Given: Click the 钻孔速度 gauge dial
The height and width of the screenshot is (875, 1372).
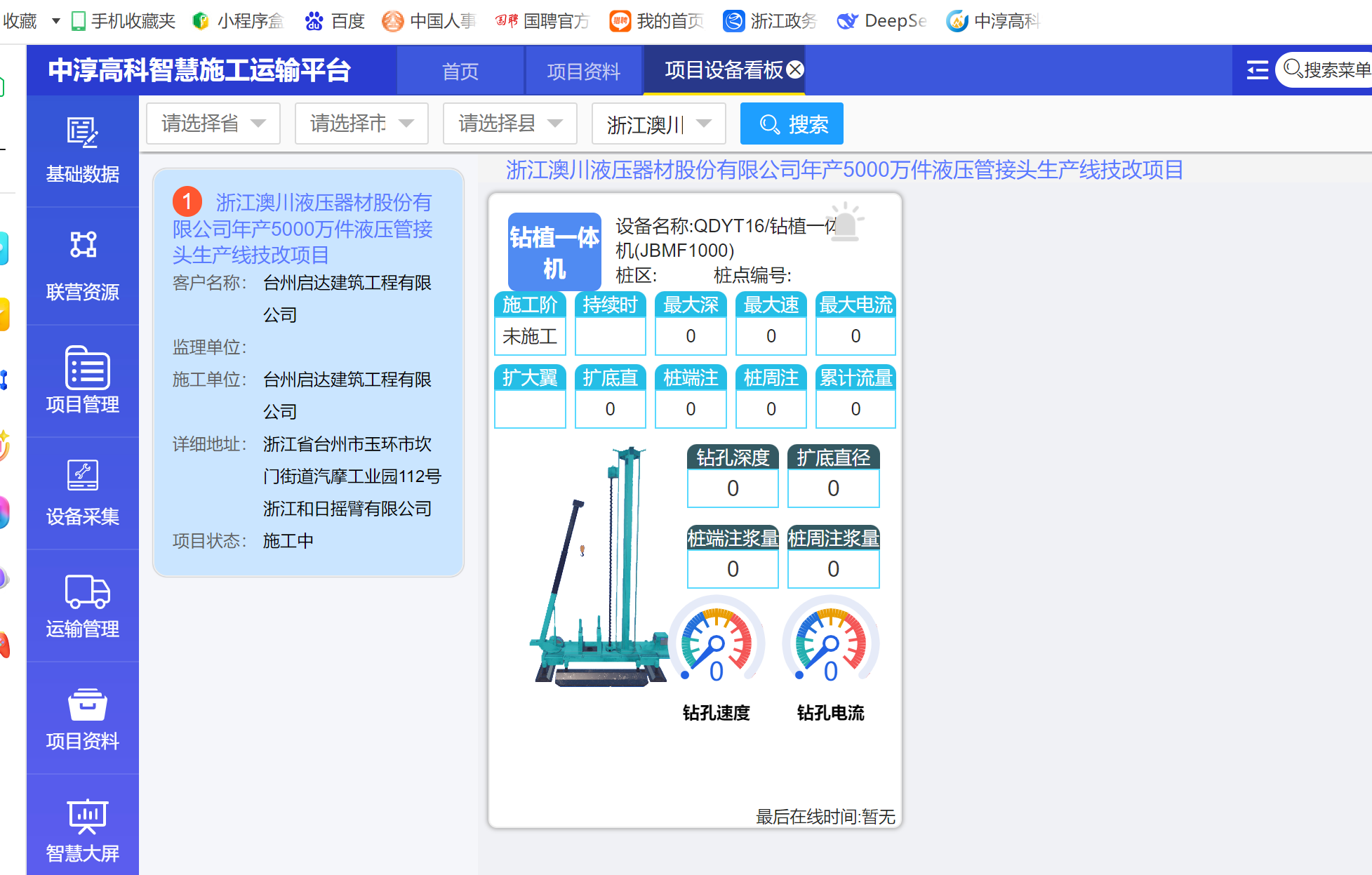Looking at the screenshot, I should click(716, 642).
